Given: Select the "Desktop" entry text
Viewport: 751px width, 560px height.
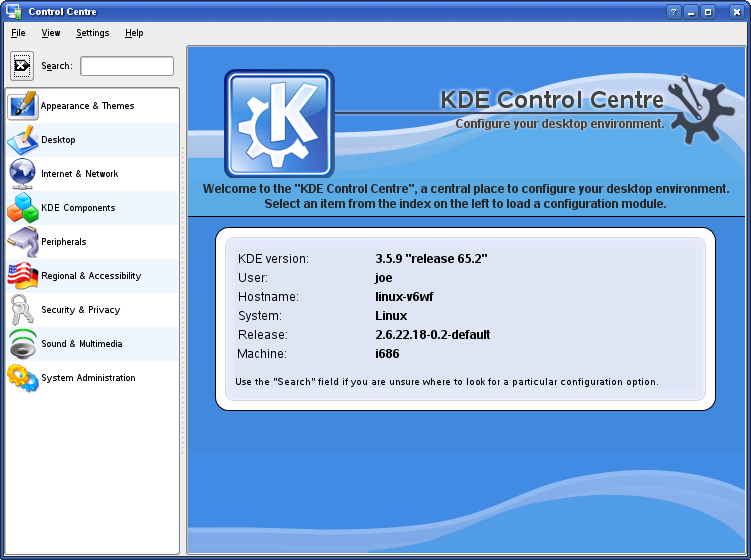Looking at the screenshot, I should tap(58, 140).
